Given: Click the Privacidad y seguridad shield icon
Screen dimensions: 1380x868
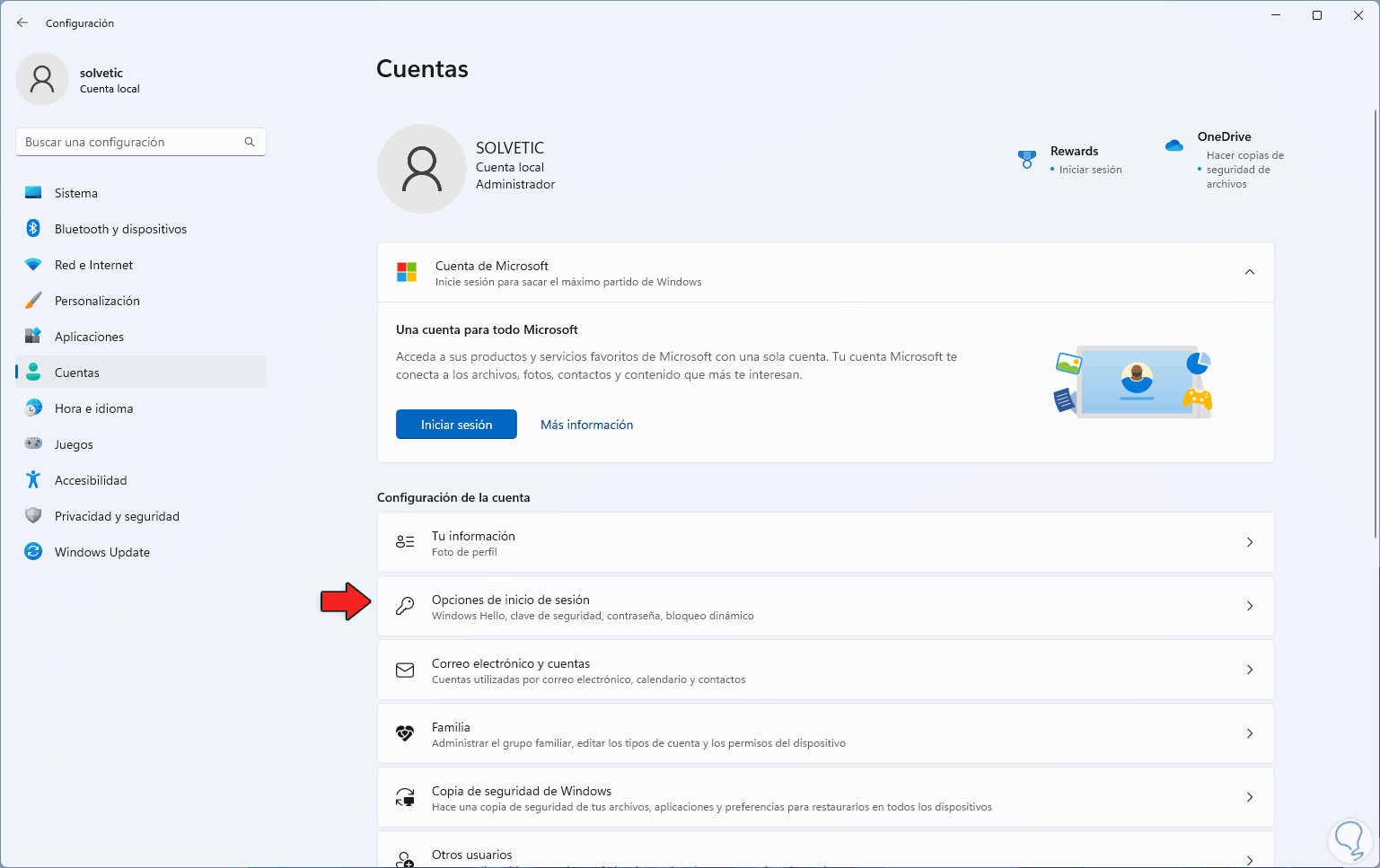Looking at the screenshot, I should coord(33,516).
